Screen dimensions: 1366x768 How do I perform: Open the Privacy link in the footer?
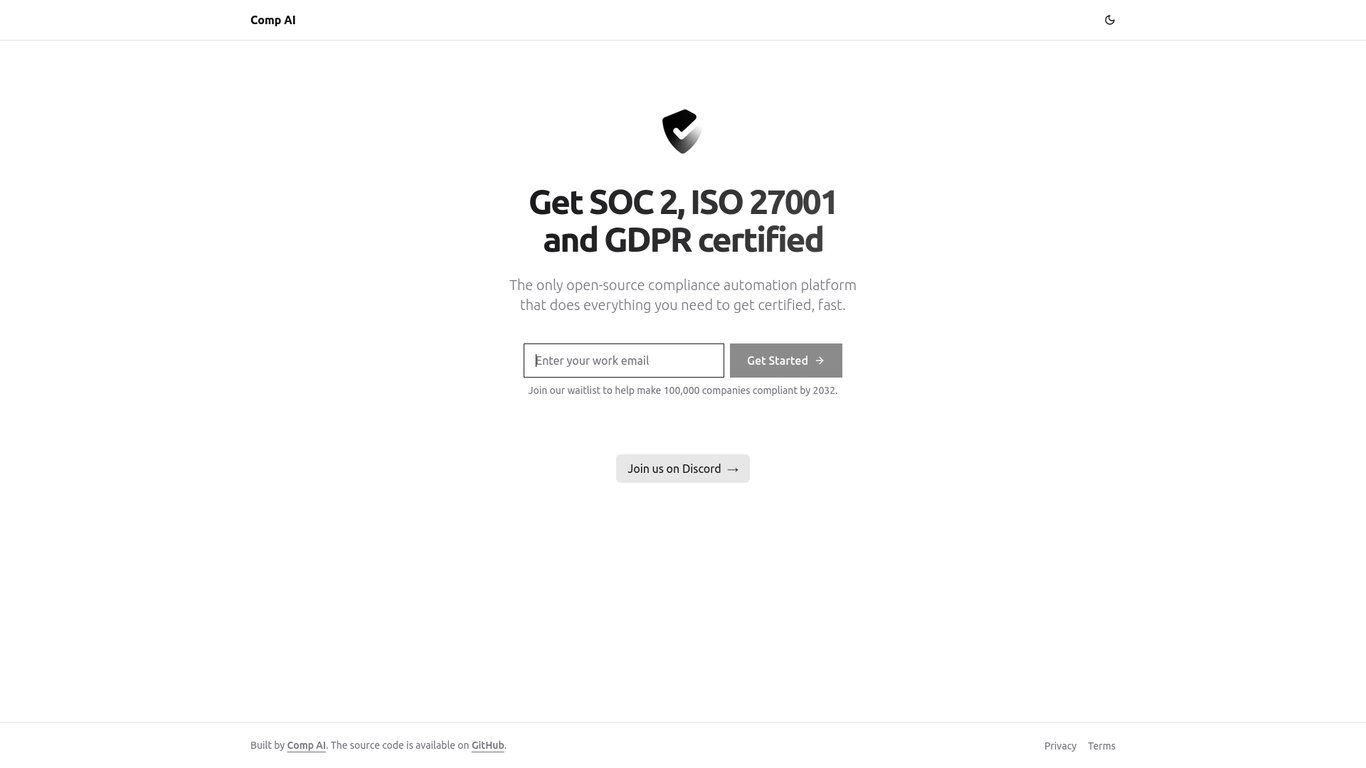pos(1060,746)
